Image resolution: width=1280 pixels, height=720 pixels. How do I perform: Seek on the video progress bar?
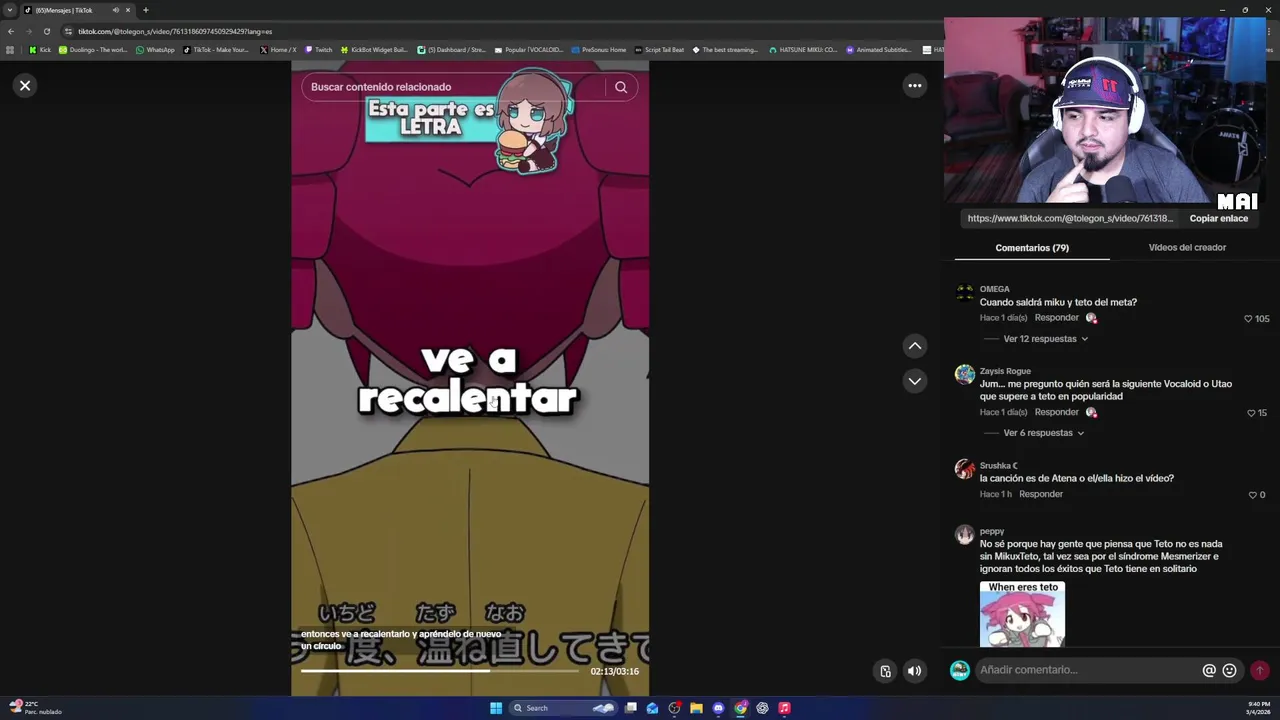(x=439, y=671)
